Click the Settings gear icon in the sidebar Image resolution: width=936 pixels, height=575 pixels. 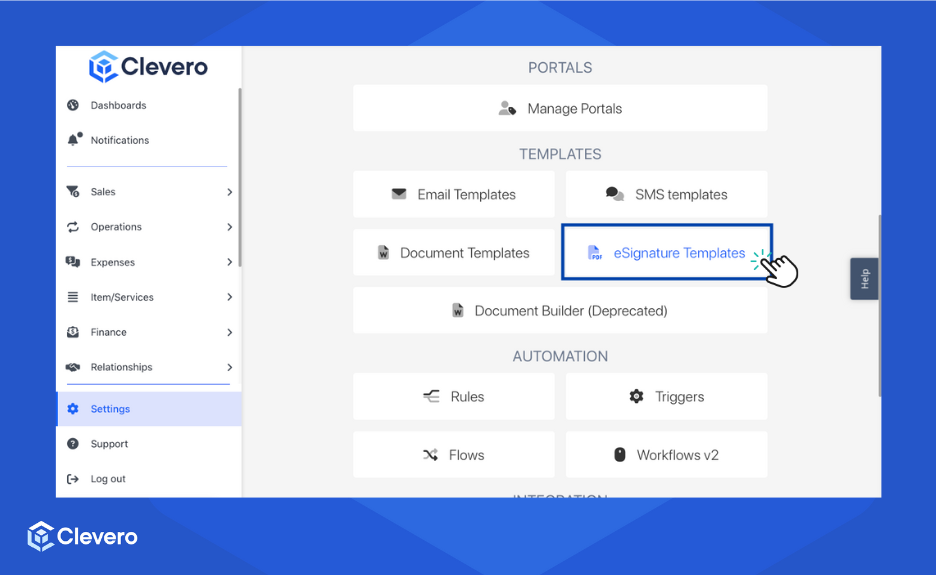(73, 408)
